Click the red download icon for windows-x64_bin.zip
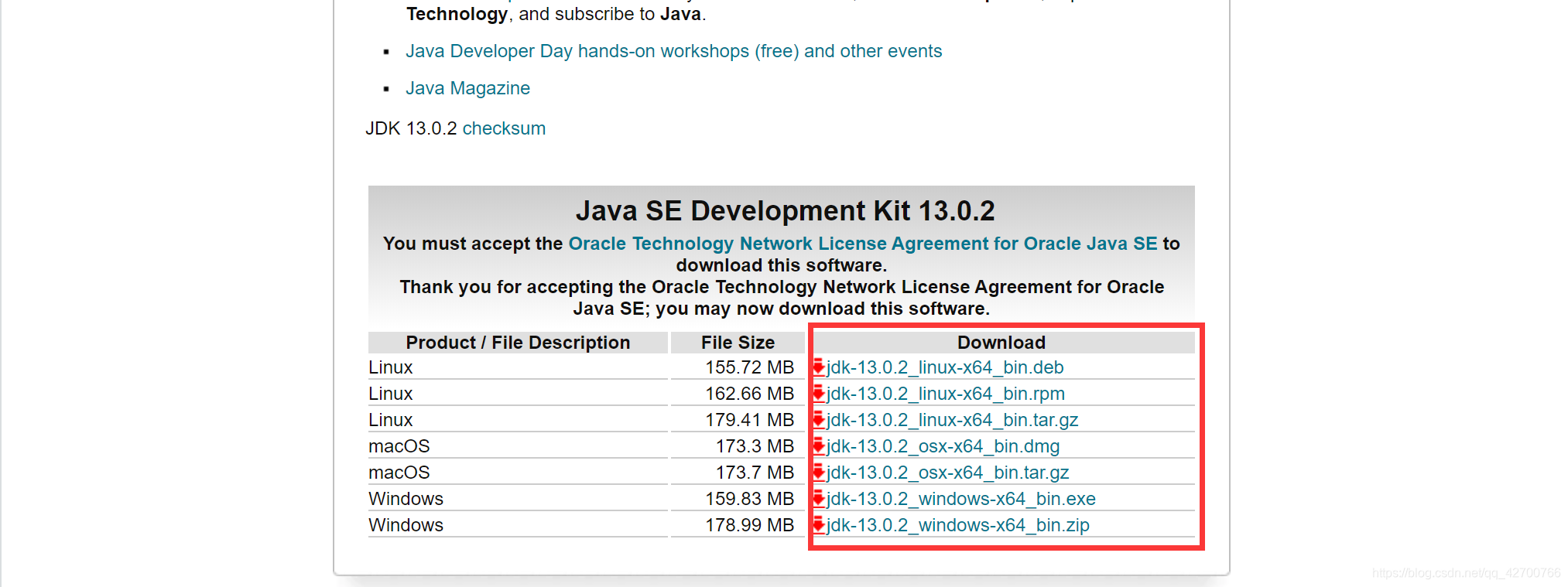1568x587 pixels. point(819,524)
